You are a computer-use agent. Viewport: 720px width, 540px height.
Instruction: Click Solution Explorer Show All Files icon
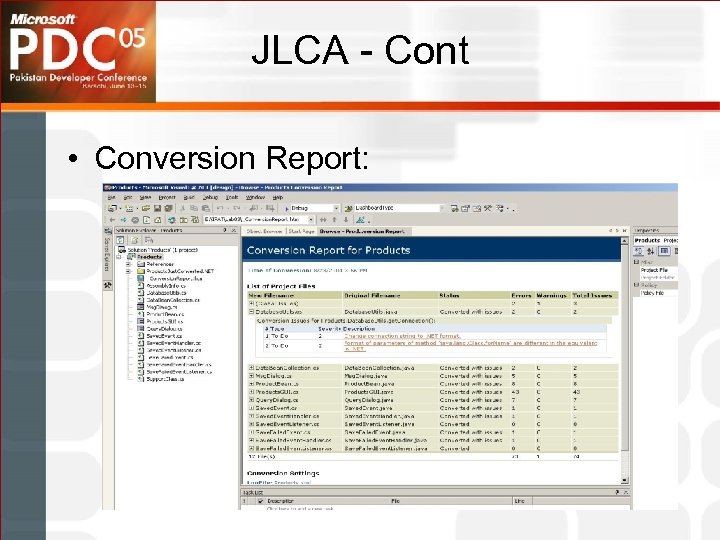135,240
